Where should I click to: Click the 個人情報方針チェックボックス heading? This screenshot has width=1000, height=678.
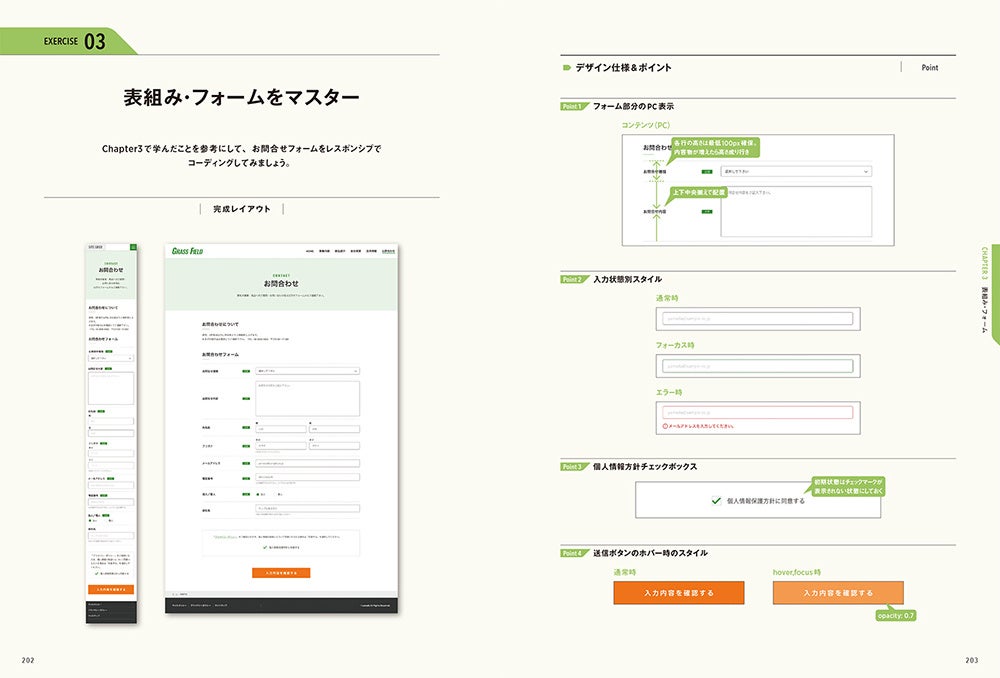pyautogui.click(x=645, y=467)
